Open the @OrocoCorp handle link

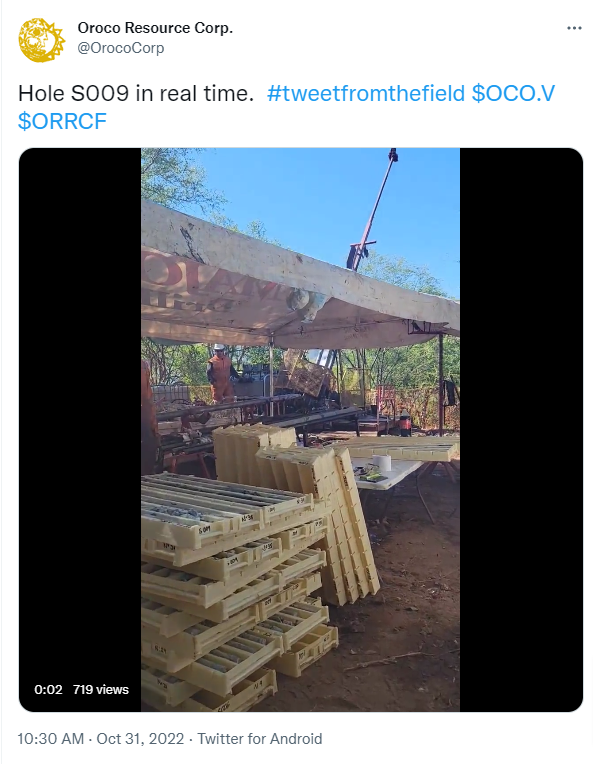120,48
